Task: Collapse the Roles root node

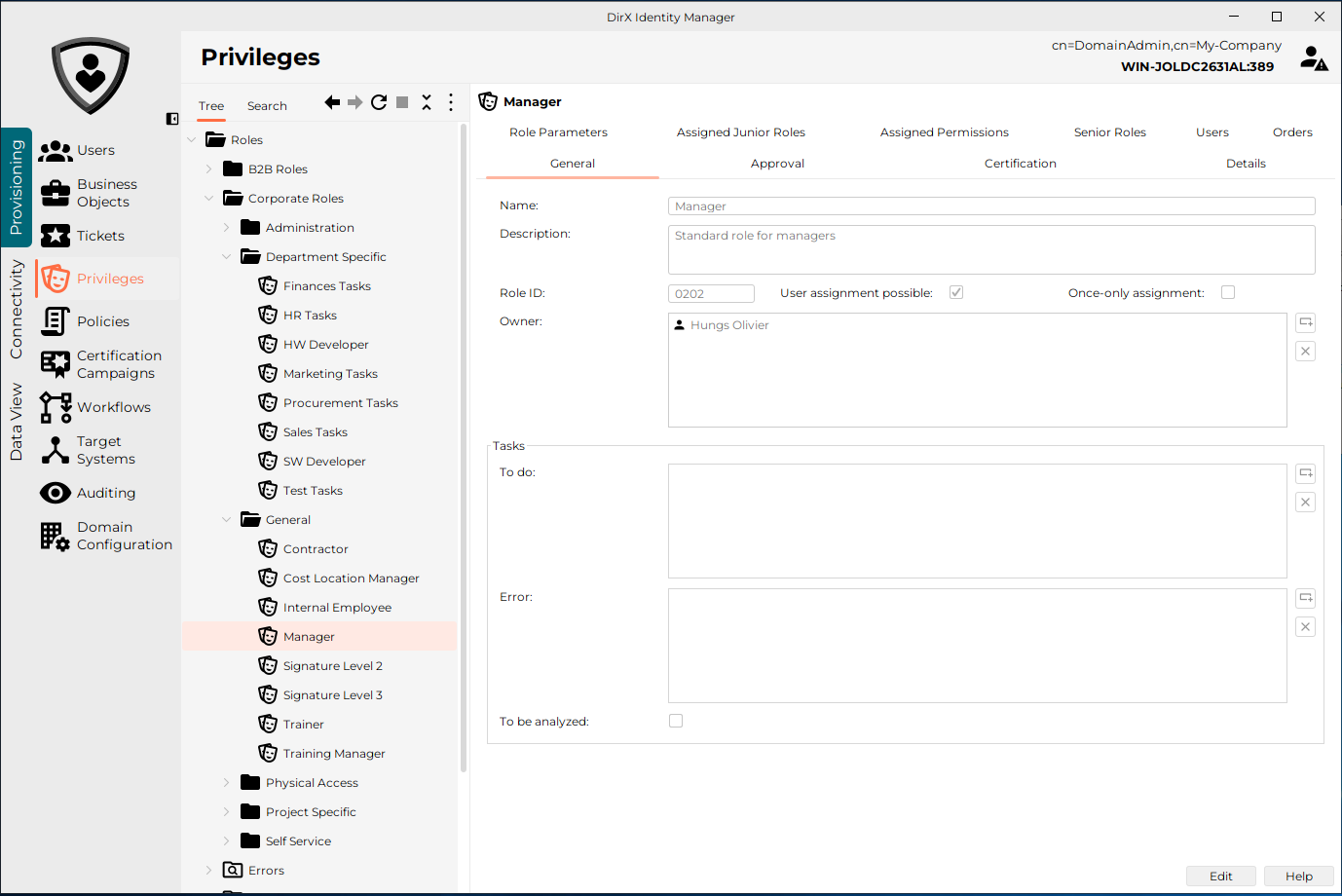Action: pos(191,140)
